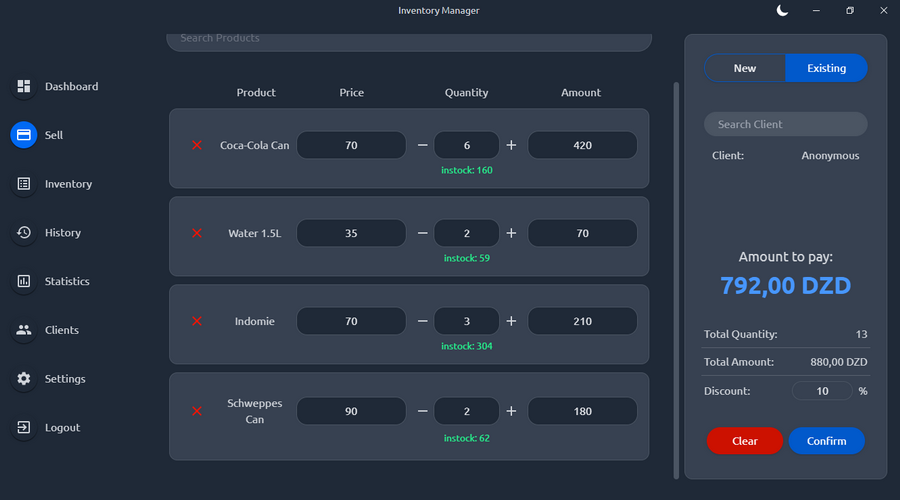Image resolution: width=900 pixels, height=500 pixels.
Task: Click Schweppes Can amount 180 field
Action: [583, 411]
